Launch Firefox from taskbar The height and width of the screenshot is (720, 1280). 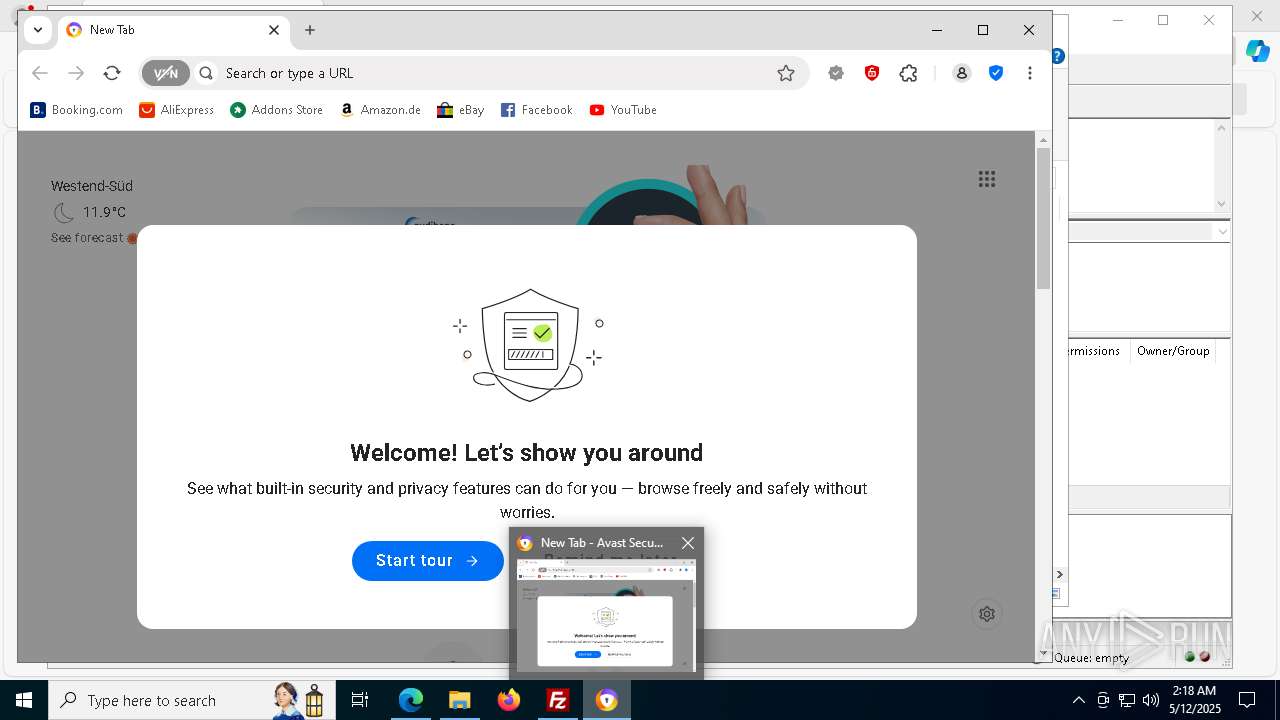[509, 700]
